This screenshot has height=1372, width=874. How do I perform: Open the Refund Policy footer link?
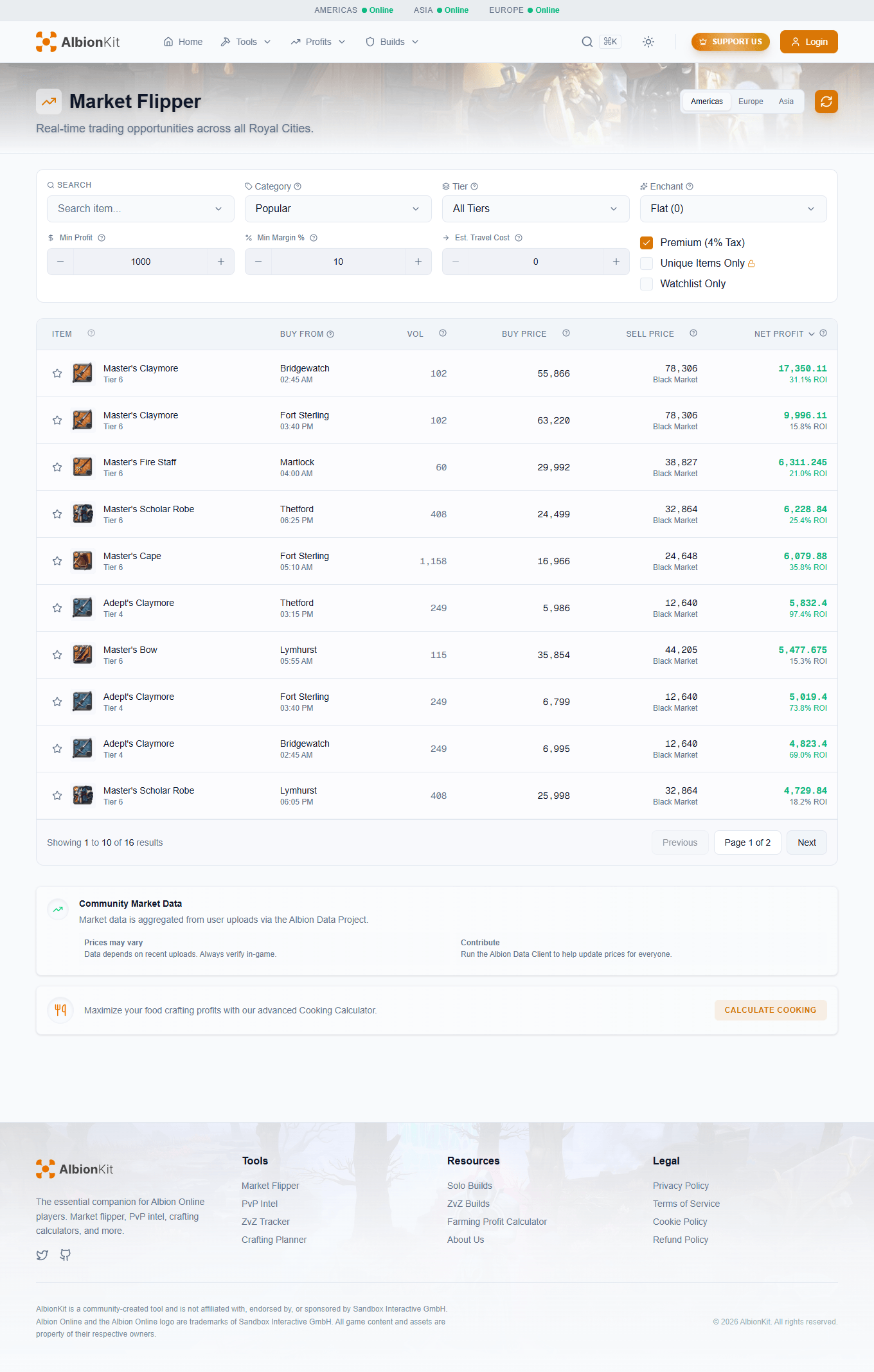coord(681,1240)
